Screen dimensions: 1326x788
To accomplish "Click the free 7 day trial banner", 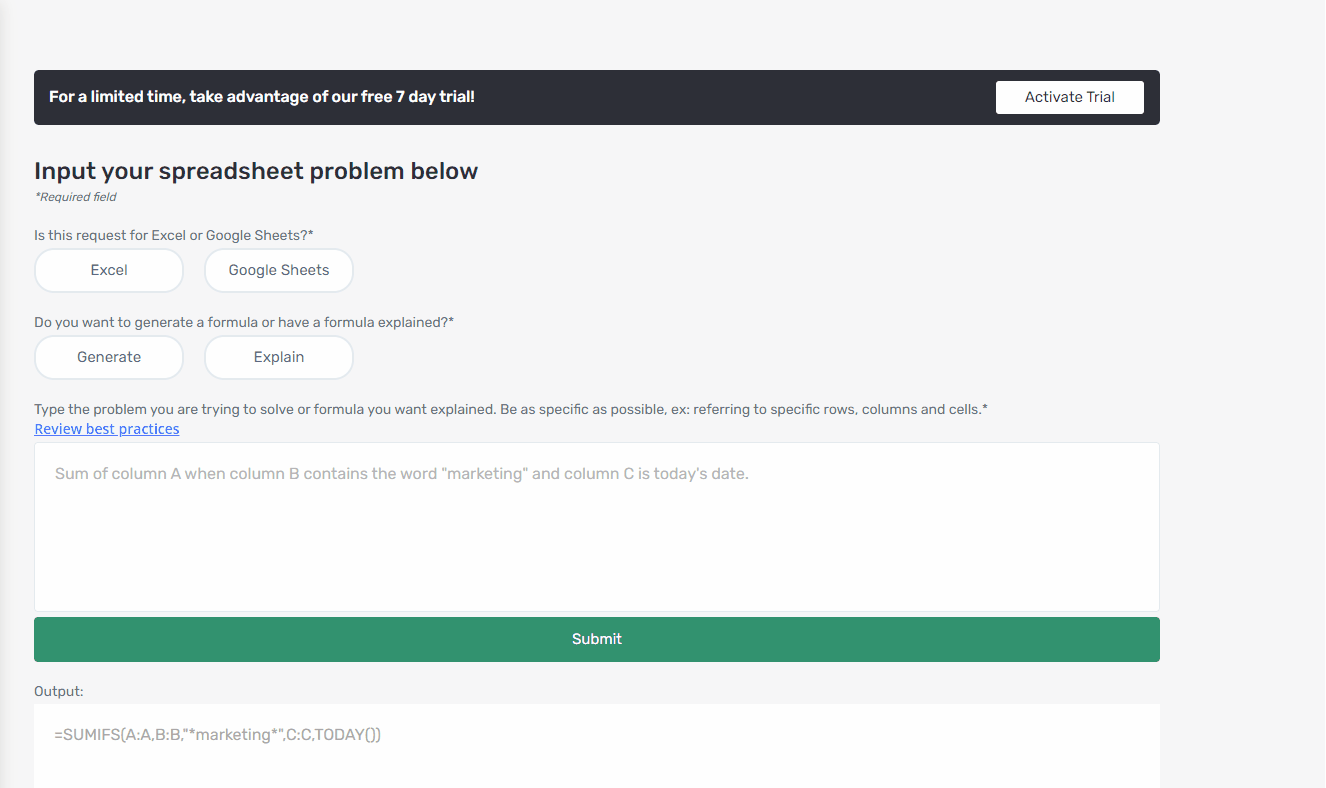I will 261,96.
